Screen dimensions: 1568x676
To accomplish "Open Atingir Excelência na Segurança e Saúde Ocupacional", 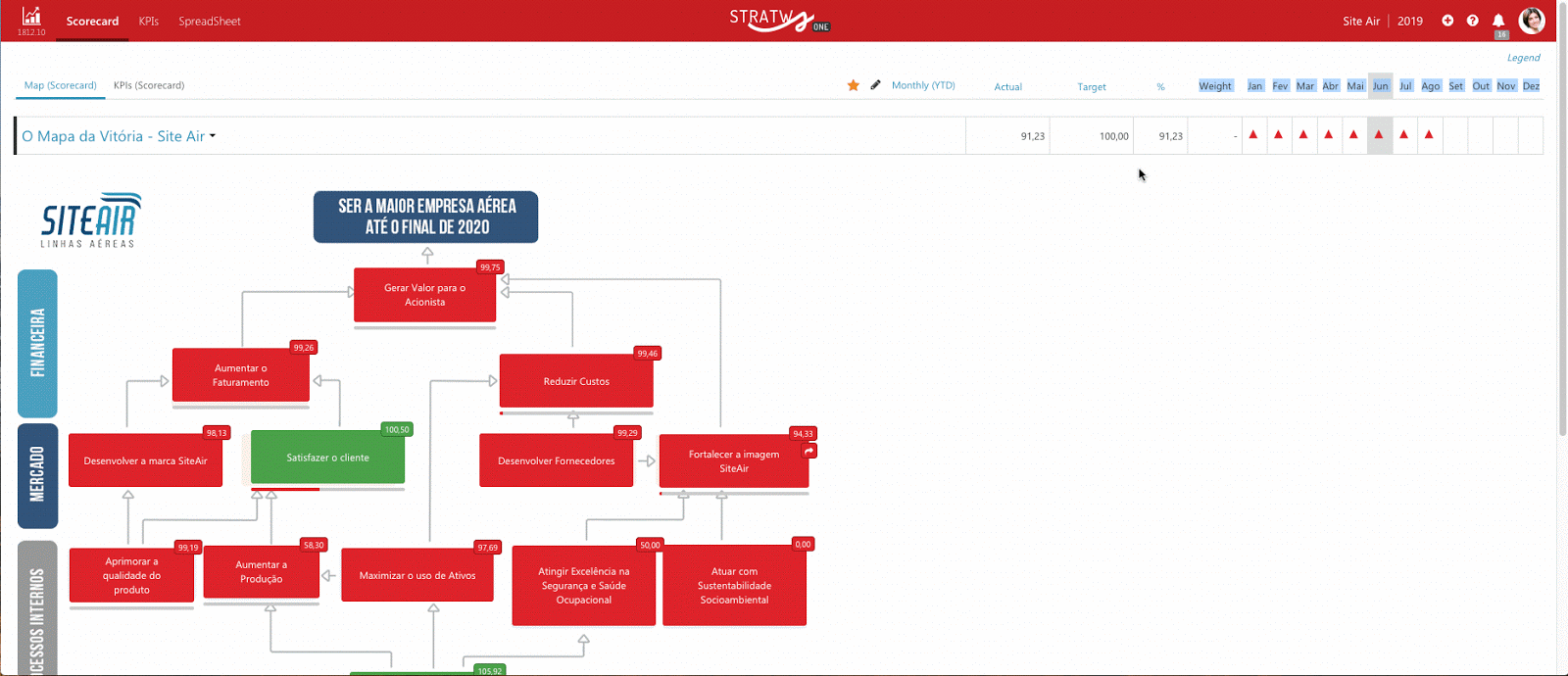I will coord(584,586).
